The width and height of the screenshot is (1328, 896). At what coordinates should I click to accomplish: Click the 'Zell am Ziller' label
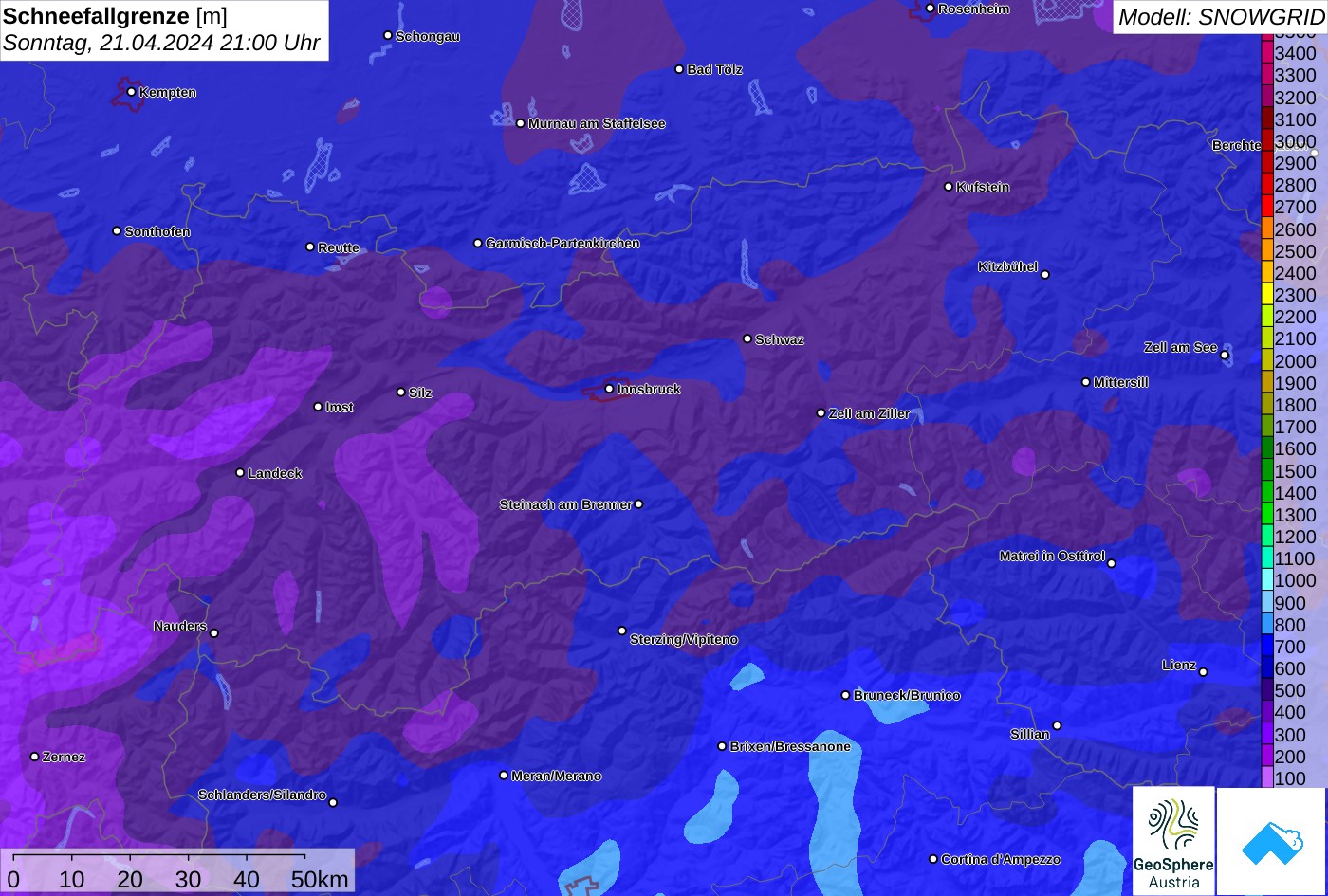click(x=869, y=414)
